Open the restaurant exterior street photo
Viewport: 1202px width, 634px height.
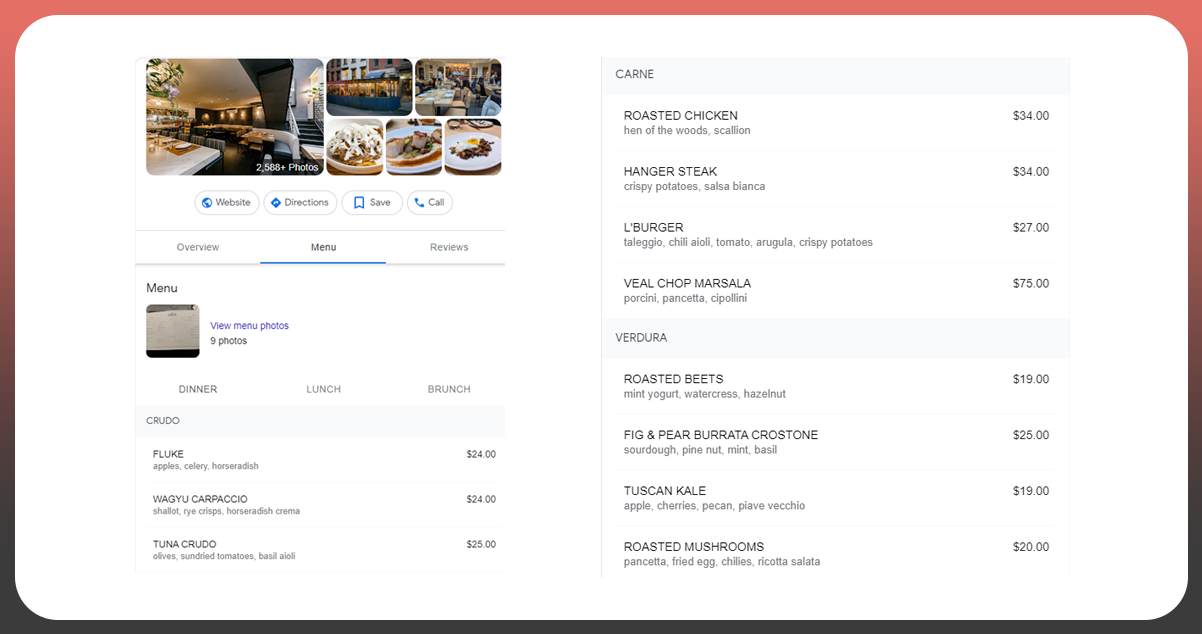point(369,86)
